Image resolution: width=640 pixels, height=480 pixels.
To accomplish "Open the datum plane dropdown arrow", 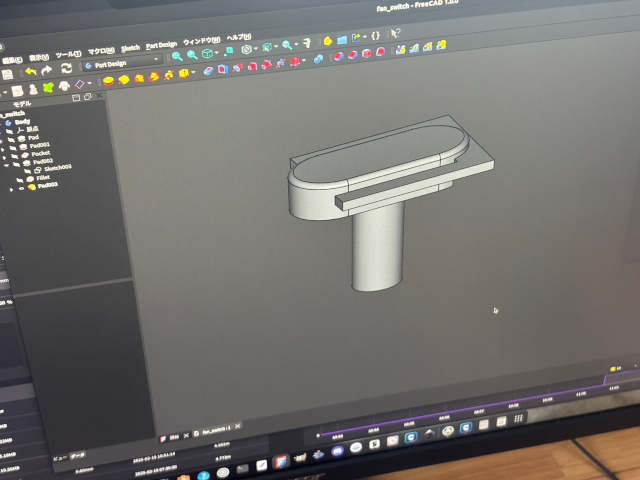I will (x=89, y=83).
